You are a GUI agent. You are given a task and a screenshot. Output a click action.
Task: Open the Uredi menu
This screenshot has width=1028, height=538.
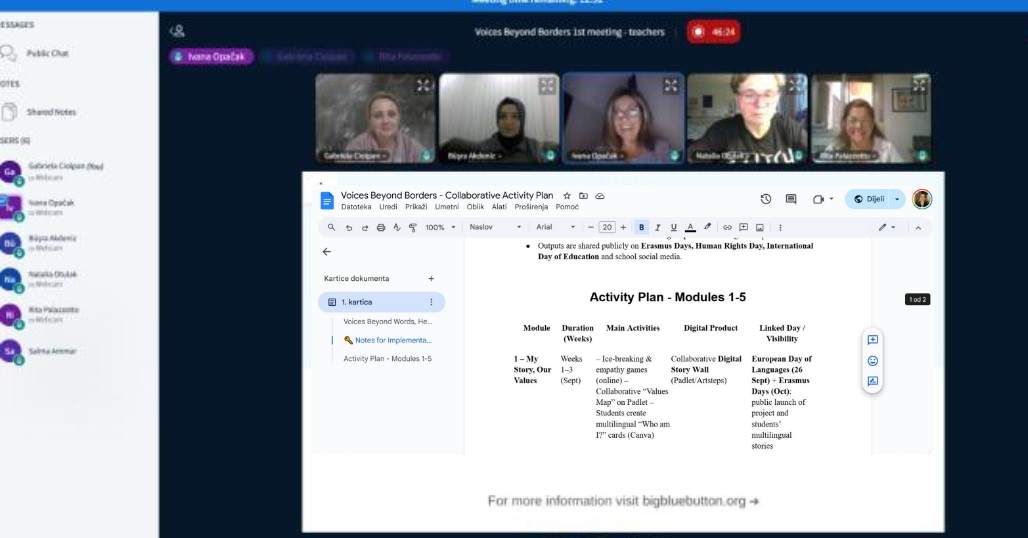(x=388, y=207)
